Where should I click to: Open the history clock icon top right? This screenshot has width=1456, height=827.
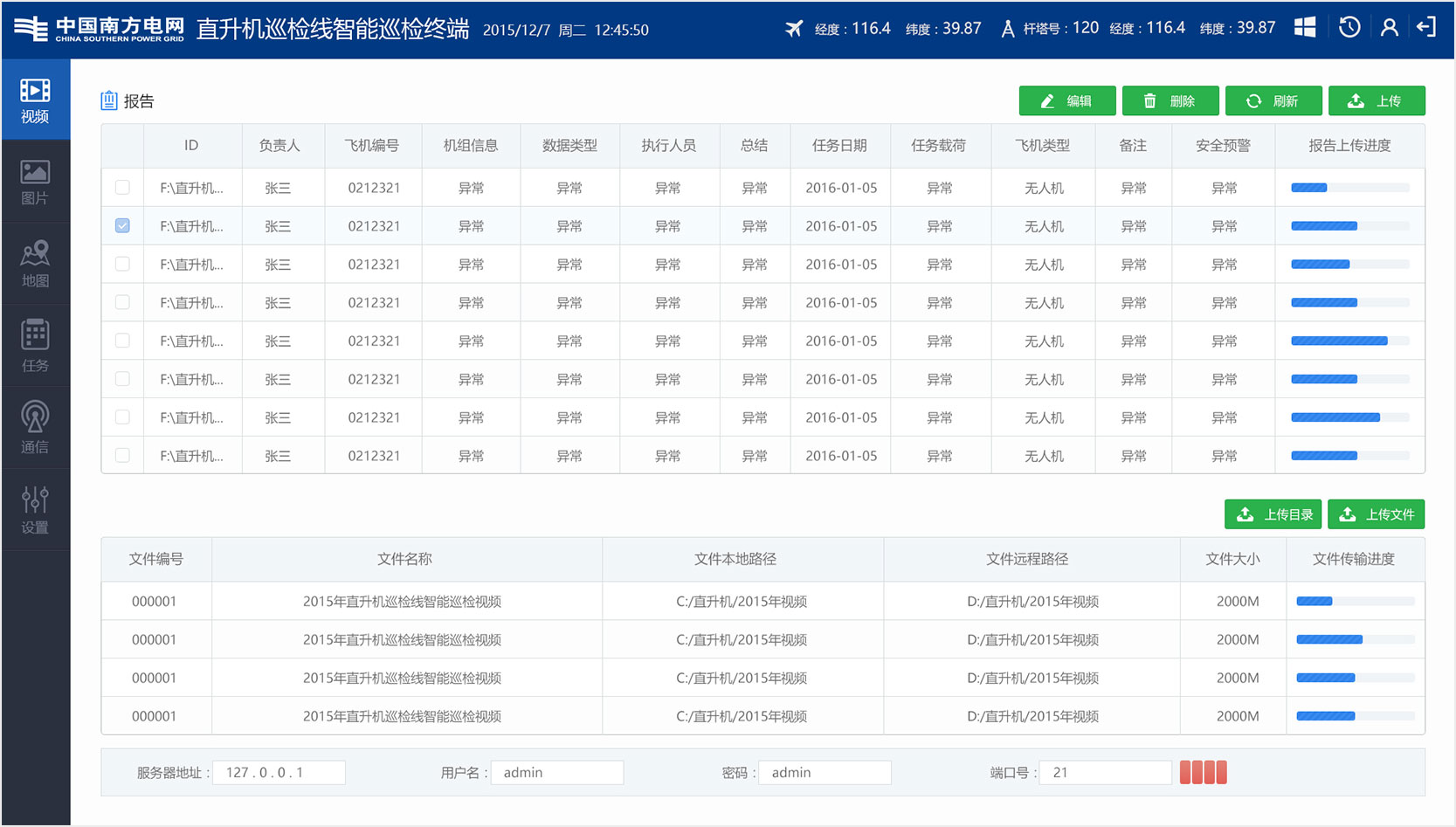point(1349,27)
